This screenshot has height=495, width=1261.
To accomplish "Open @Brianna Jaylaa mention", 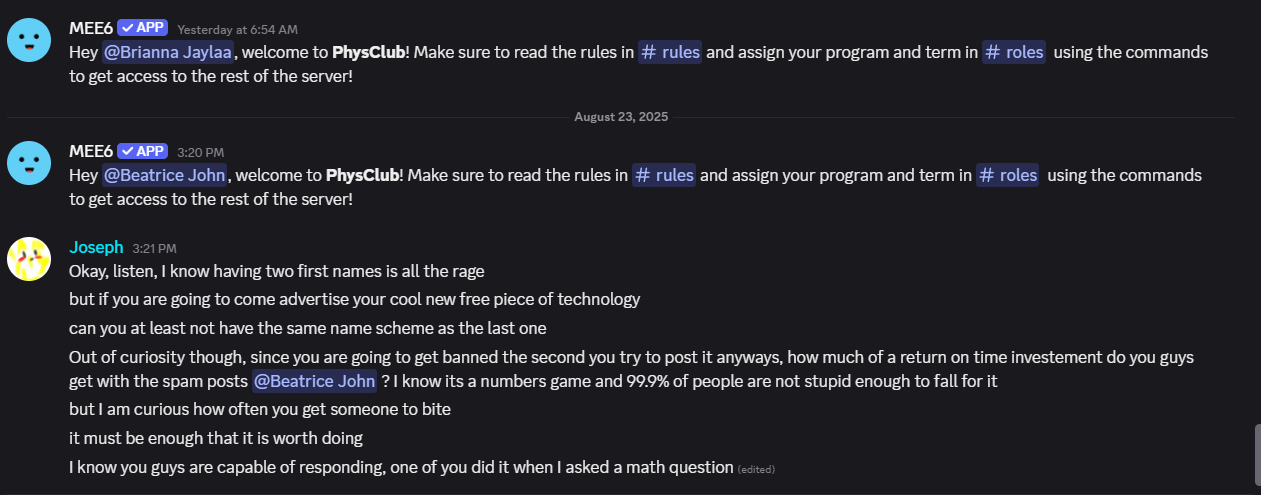I will click(x=167, y=52).
